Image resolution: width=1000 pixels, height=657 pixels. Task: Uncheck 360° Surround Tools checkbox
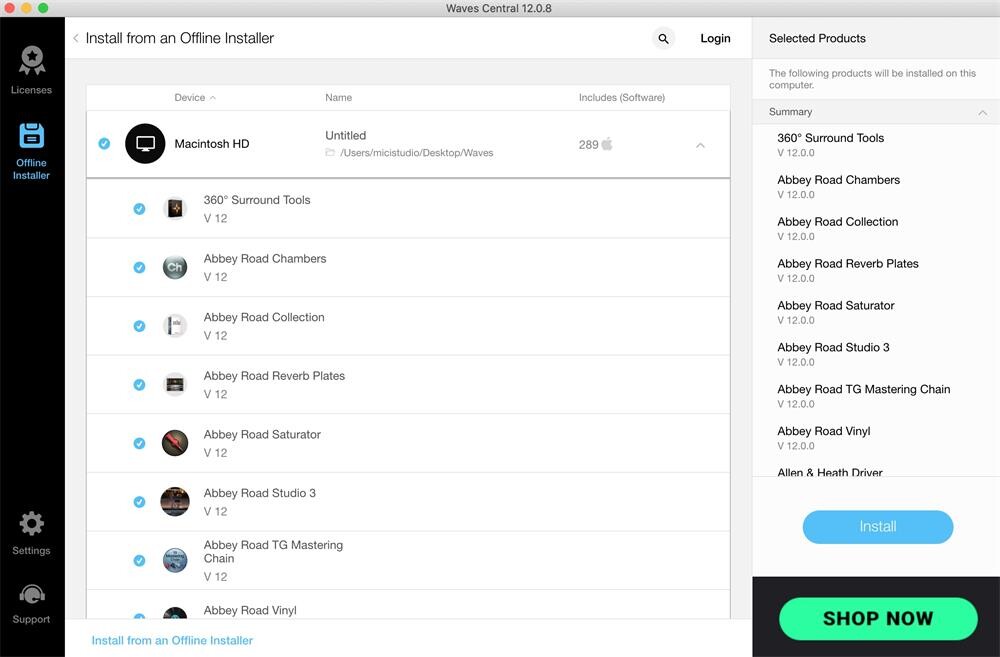pos(139,209)
